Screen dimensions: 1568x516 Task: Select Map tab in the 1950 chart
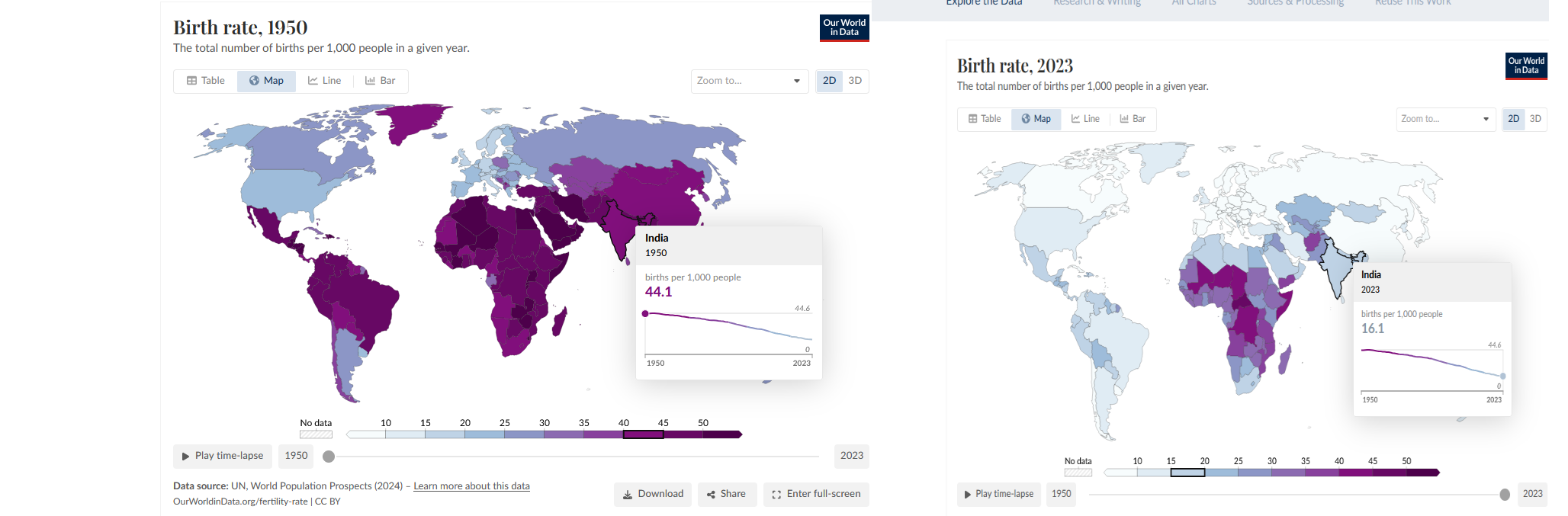266,81
